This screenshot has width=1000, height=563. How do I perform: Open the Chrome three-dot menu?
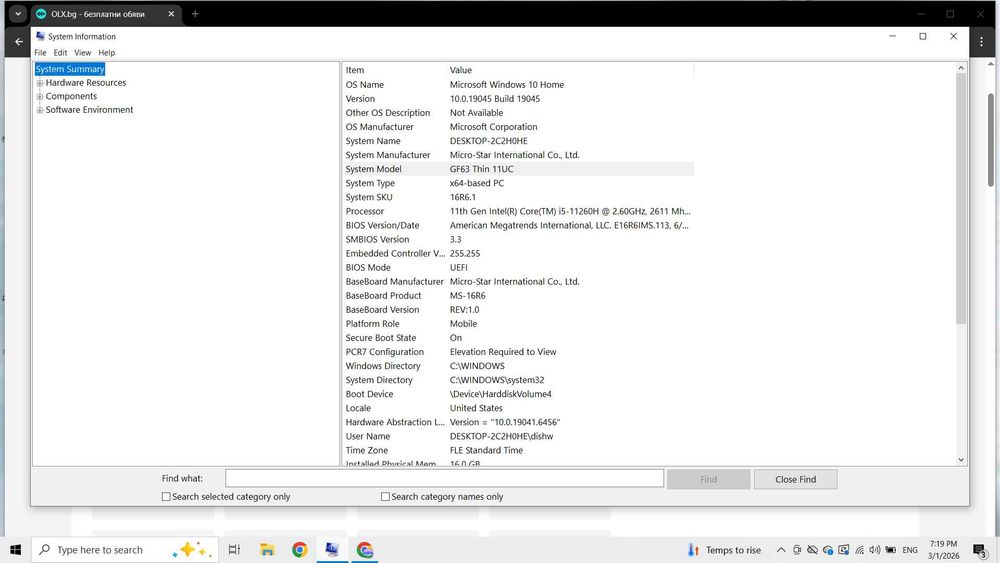tap(982, 41)
